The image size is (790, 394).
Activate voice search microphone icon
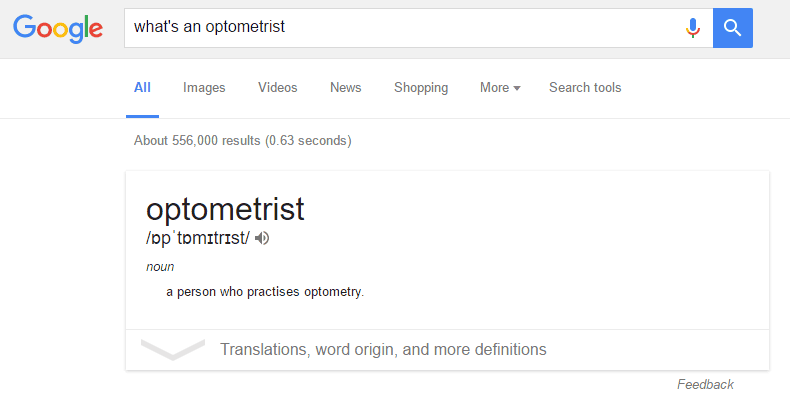(x=693, y=28)
